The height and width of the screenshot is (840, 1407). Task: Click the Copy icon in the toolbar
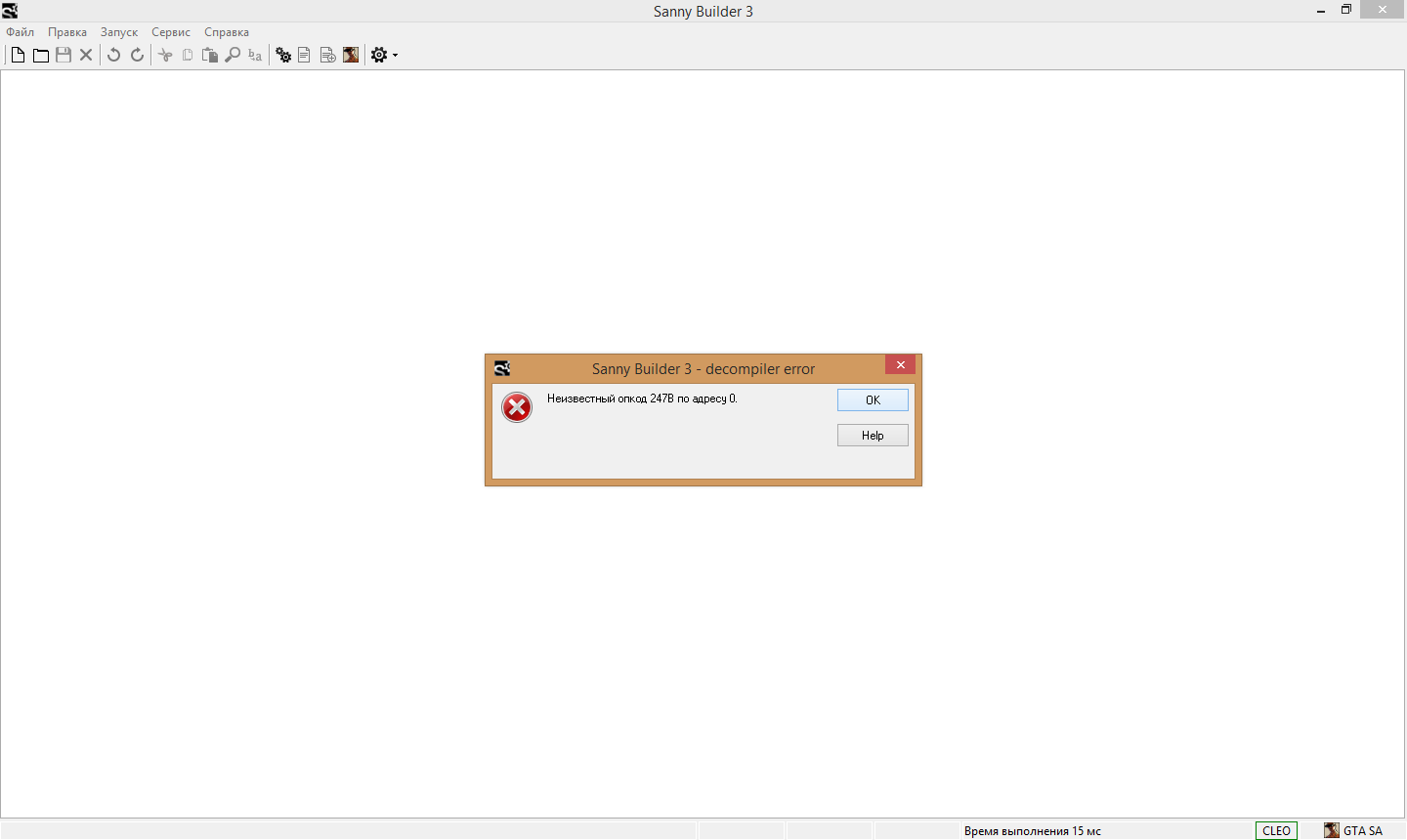pyautogui.click(x=188, y=55)
